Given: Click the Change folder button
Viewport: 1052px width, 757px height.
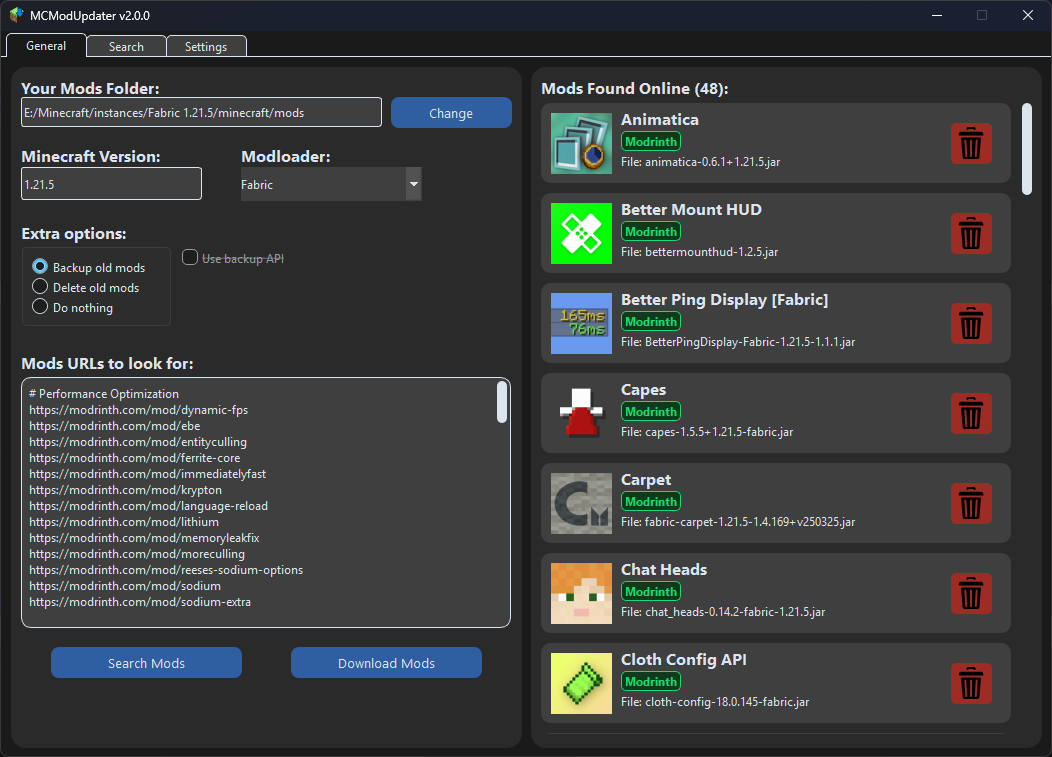Looking at the screenshot, I should (x=451, y=112).
